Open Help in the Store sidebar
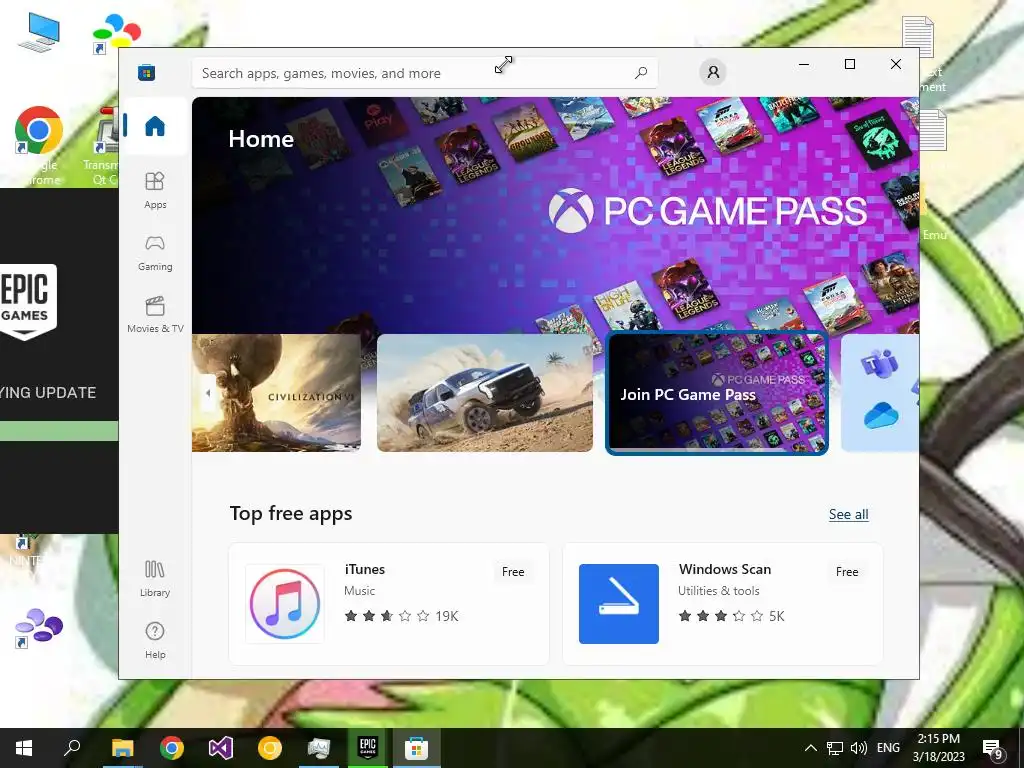This screenshot has height=768, width=1024. point(155,640)
